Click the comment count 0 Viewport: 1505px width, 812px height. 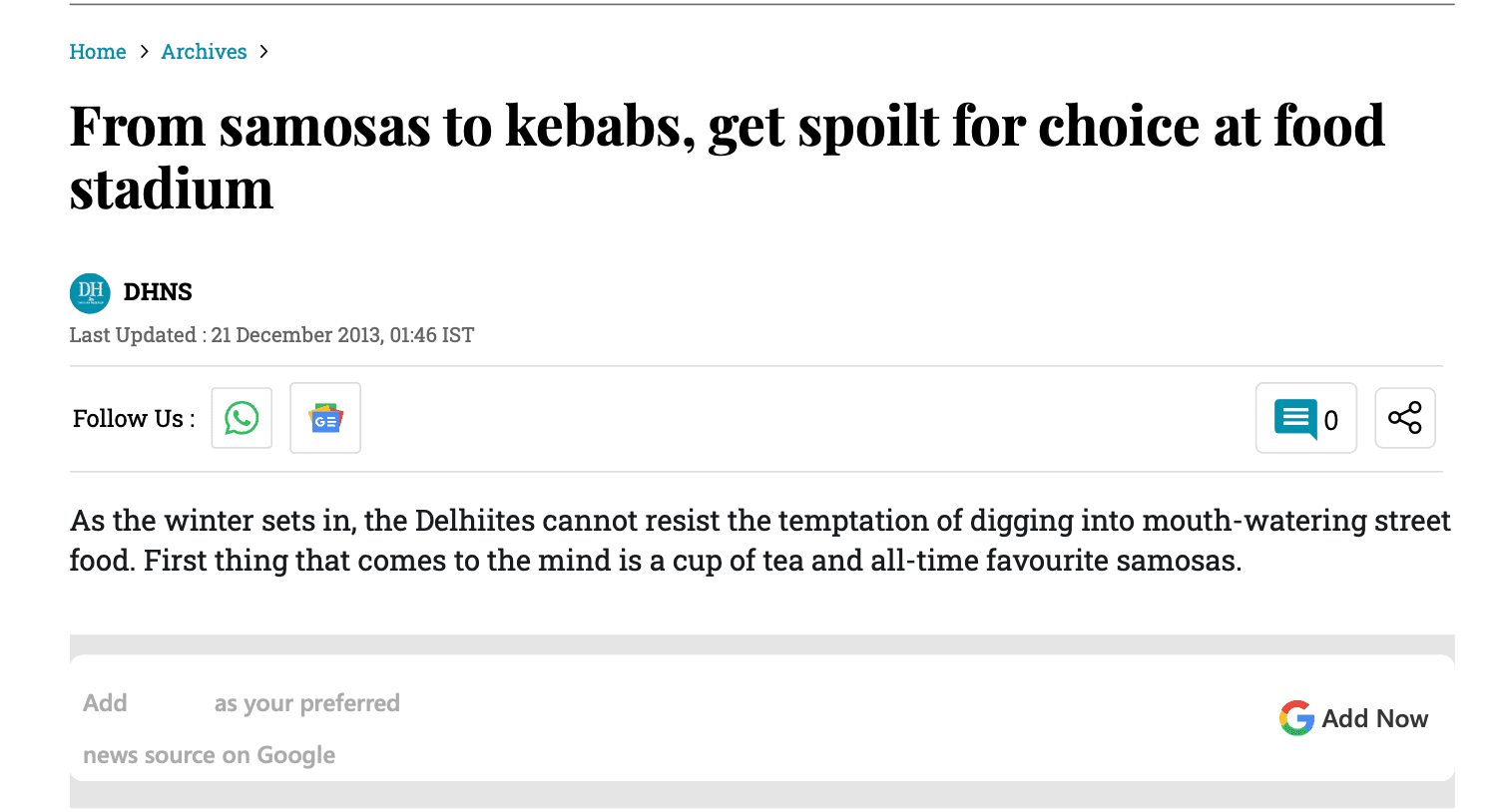pyautogui.click(x=1330, y=421)
